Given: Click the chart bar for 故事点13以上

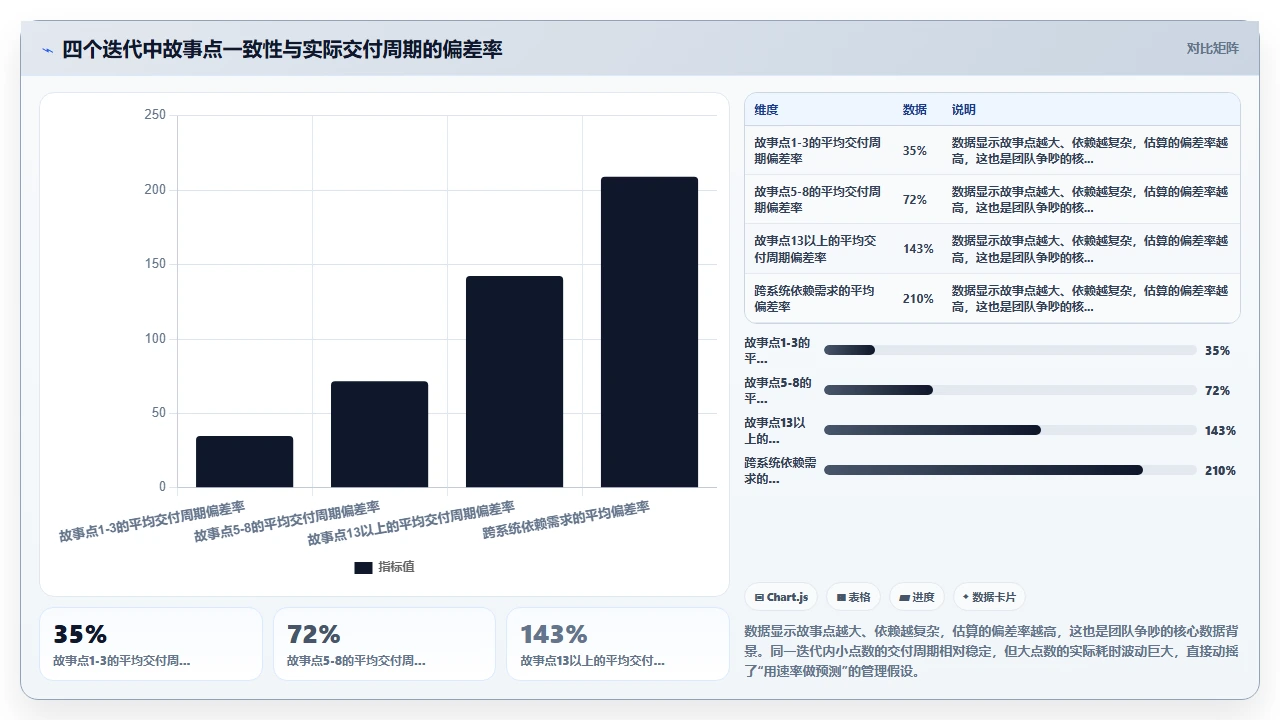Looking at the screenshot, I should point(514,382).
